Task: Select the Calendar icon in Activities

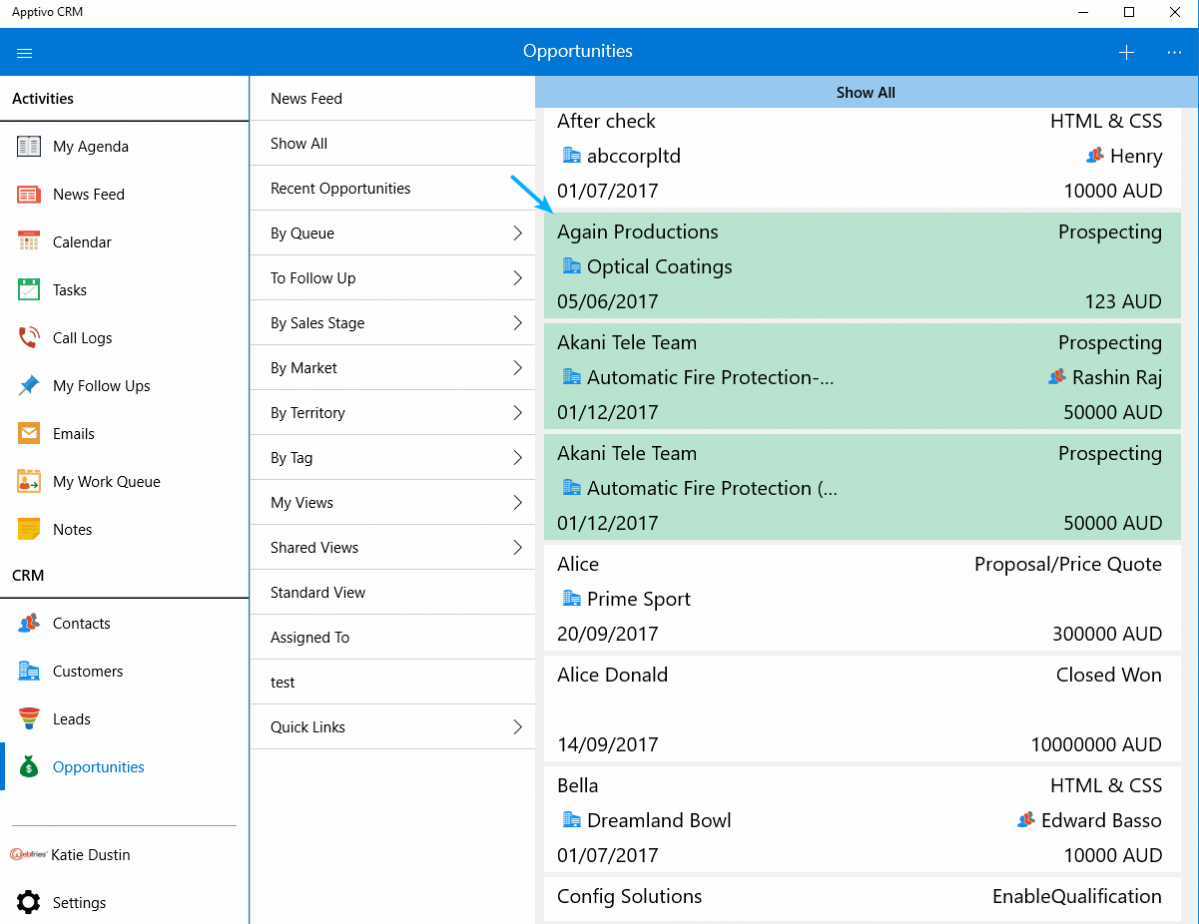Action: pos(29,242)
